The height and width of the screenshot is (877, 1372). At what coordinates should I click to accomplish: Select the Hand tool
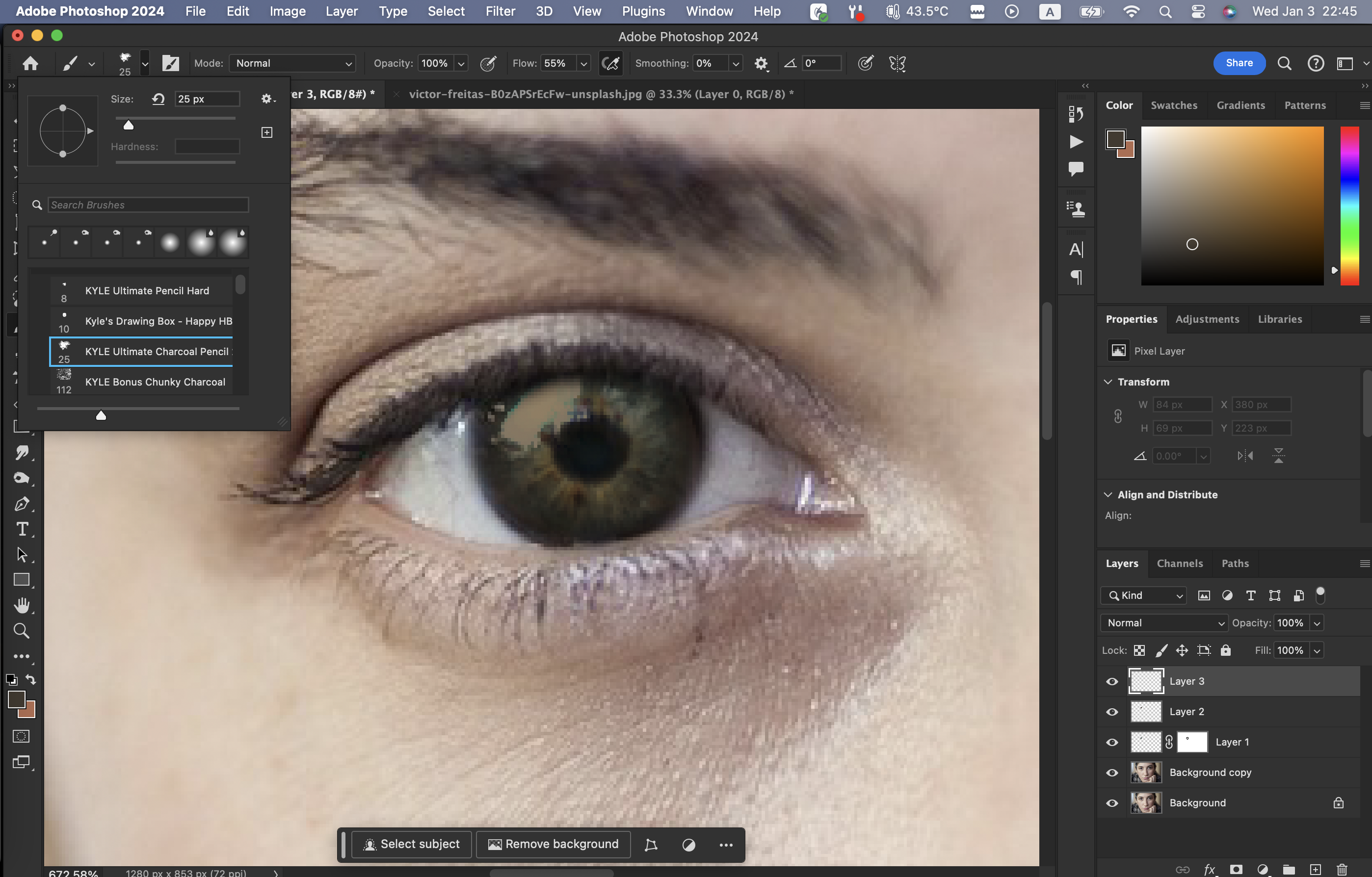pyautogui.click(x=22, y=605)
